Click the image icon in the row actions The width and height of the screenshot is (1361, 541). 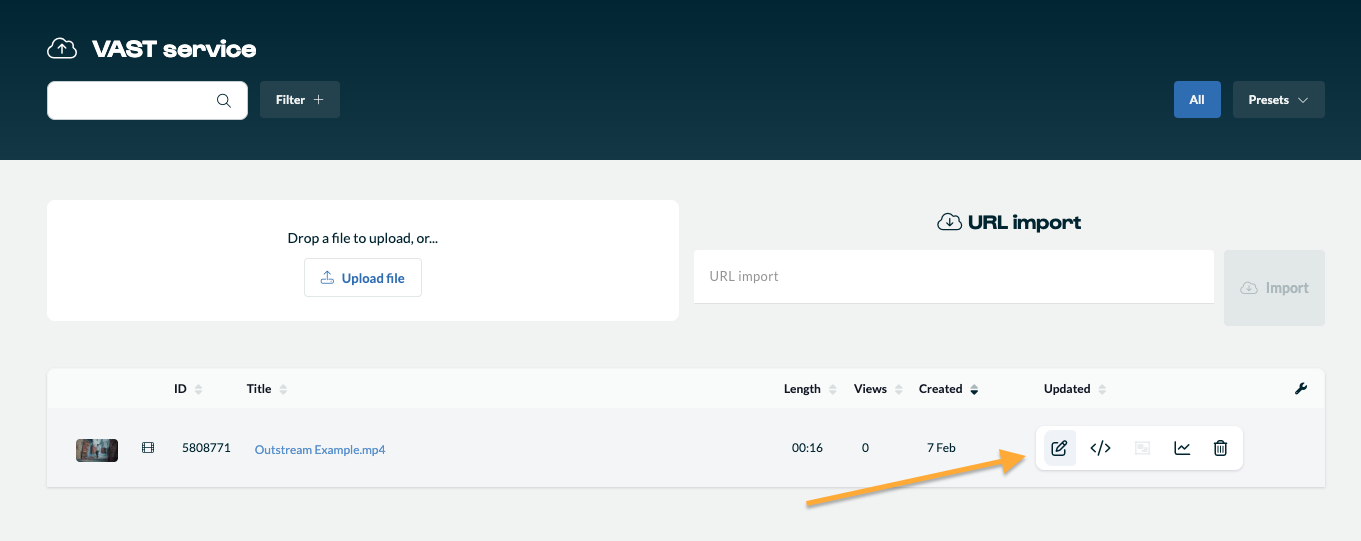click(x=1142, y=448)
